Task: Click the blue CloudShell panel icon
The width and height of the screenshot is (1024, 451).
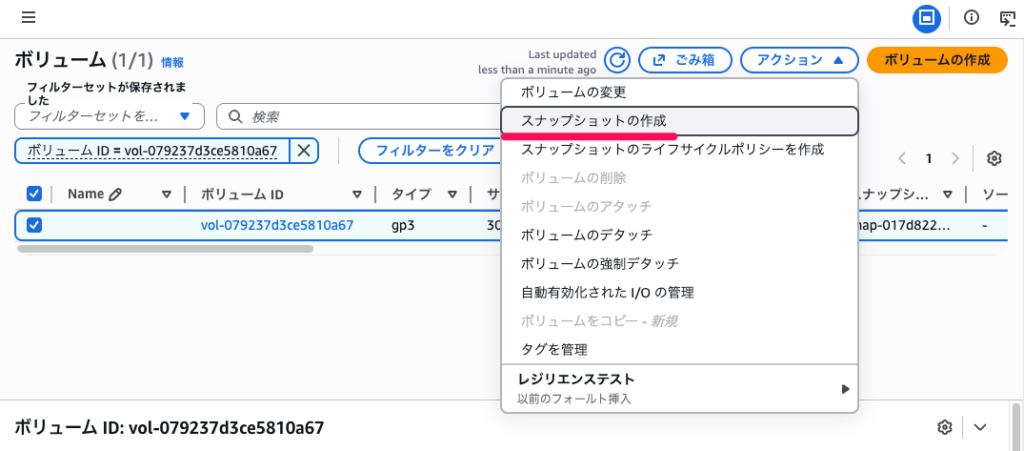Action: 927,17
